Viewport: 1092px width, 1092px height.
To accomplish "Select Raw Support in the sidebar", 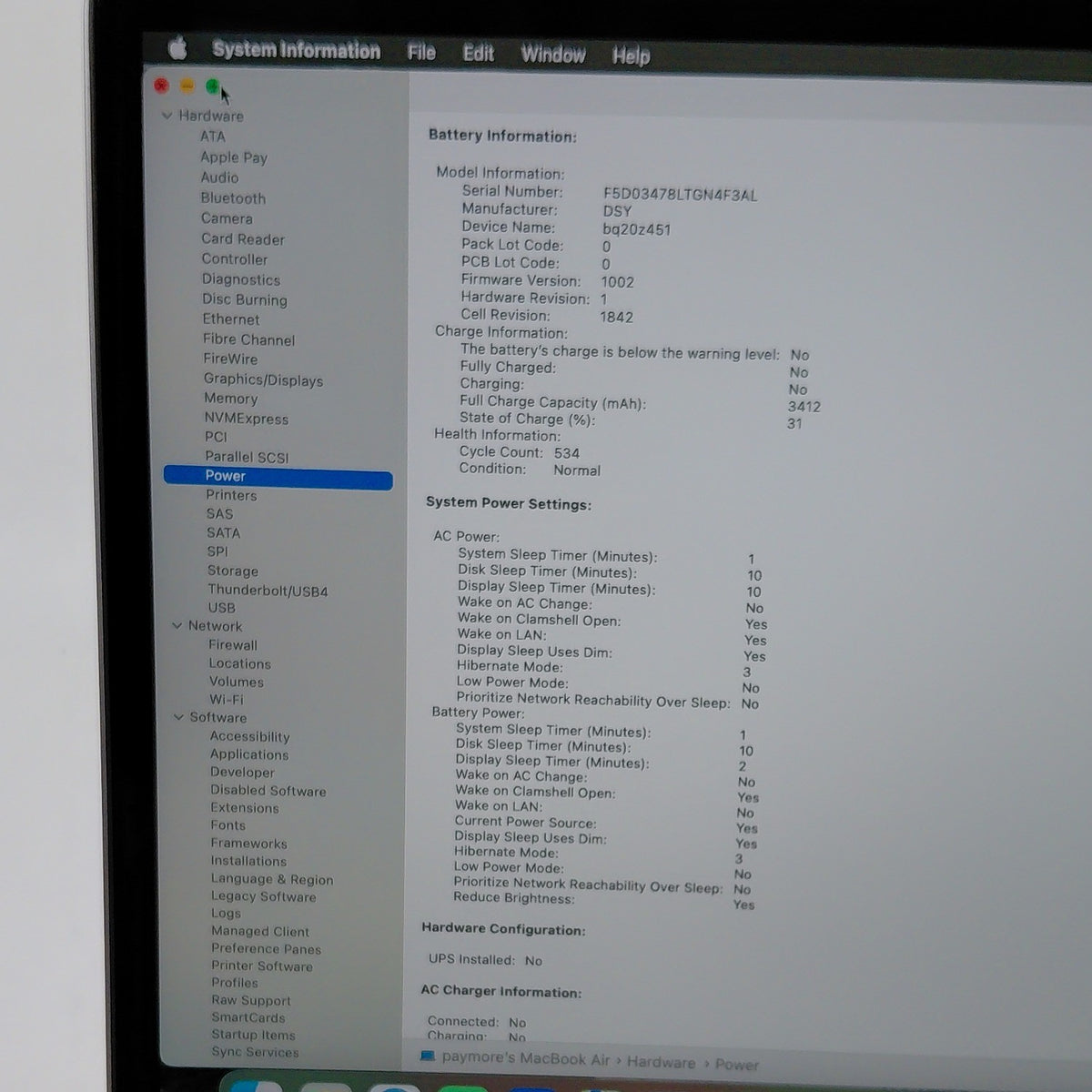I will click(x=251, y=1000).
